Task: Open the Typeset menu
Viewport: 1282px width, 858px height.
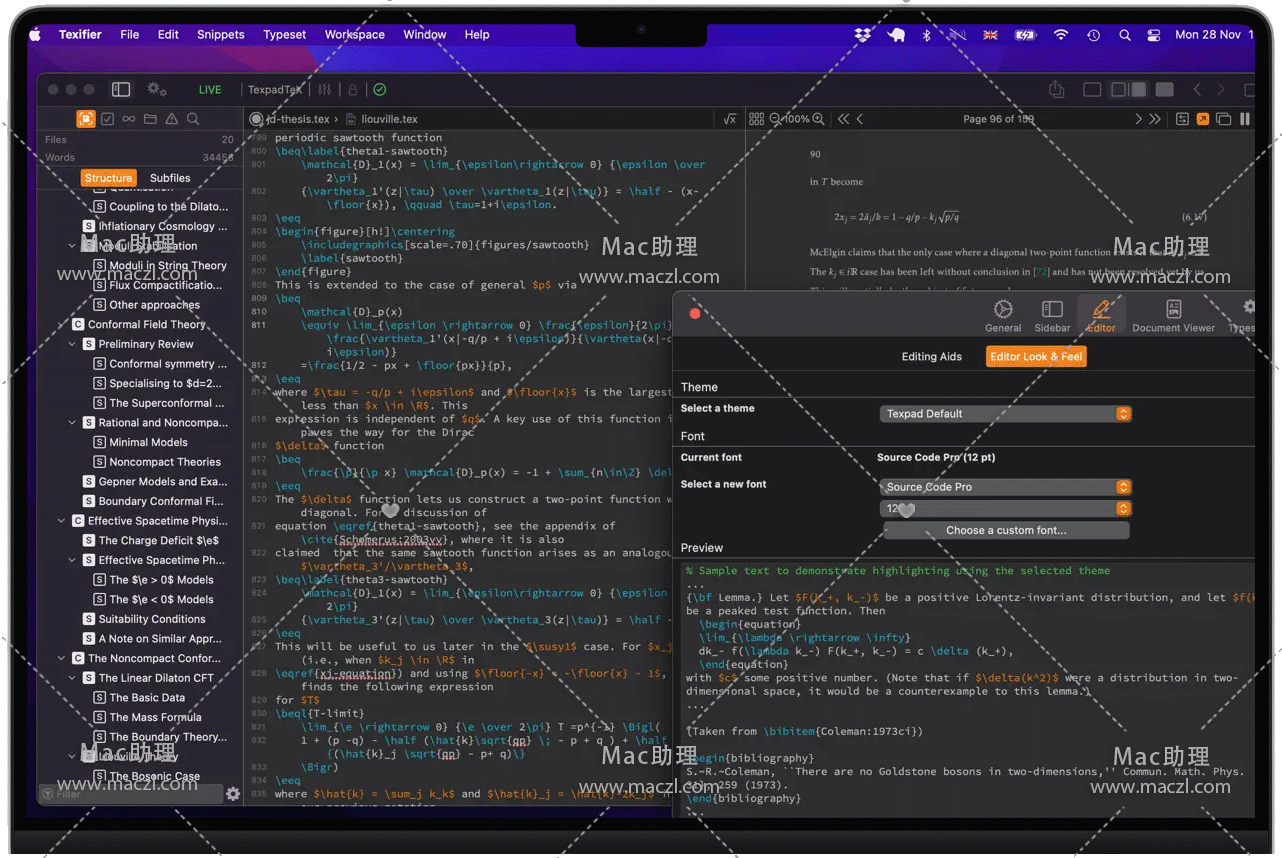Action: tap(285, 34)
